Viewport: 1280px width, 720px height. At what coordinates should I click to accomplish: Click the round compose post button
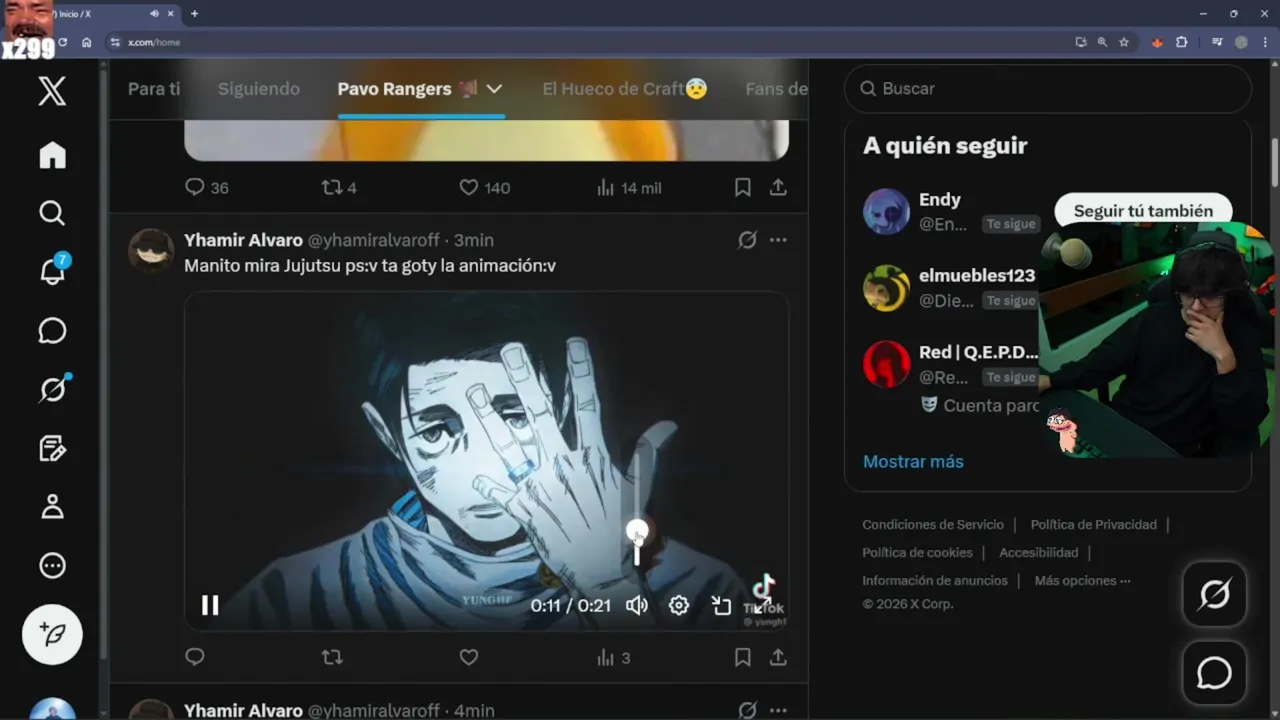click(x=52, y=634)
